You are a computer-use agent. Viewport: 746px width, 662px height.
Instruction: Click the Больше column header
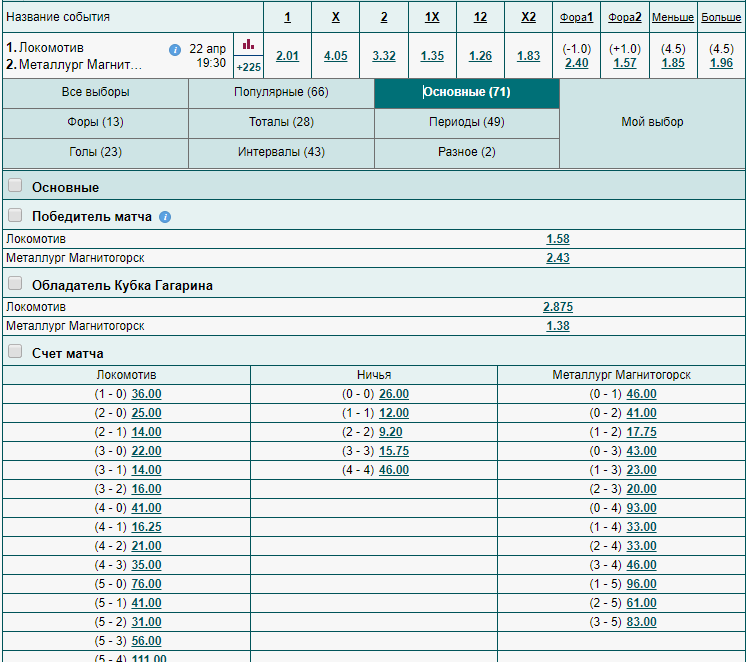point(721,17)
